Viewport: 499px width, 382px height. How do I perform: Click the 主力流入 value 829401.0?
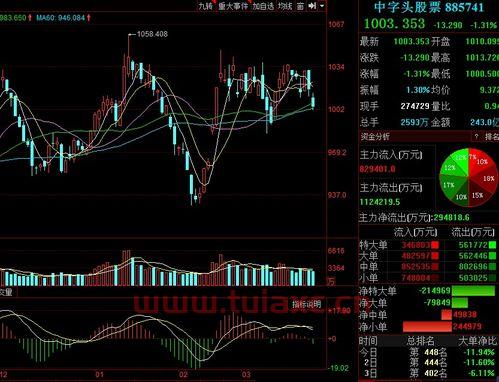pos(377,169)
